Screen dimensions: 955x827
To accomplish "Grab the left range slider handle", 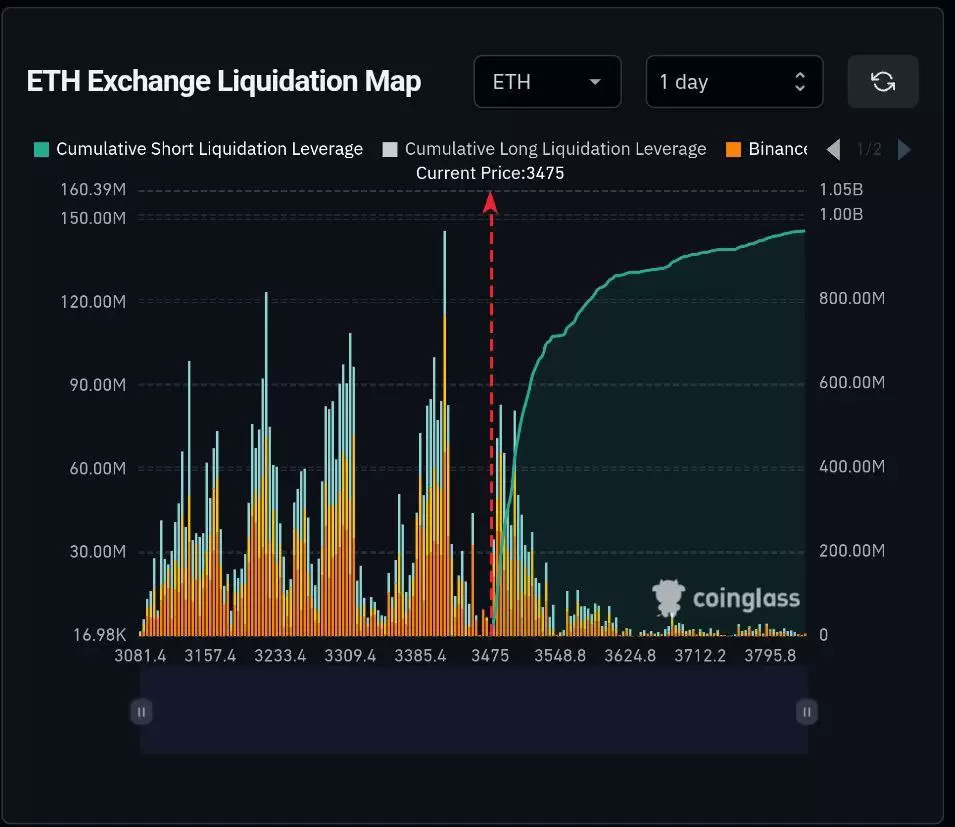I will pyautogui.click(x=141, y=712).
